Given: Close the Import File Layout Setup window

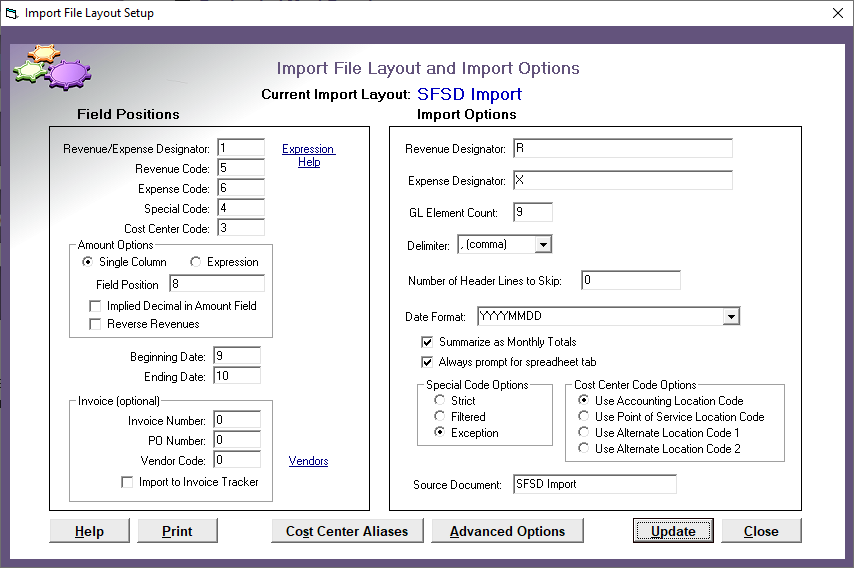Looking at the screenshot, I should [838, 13].
